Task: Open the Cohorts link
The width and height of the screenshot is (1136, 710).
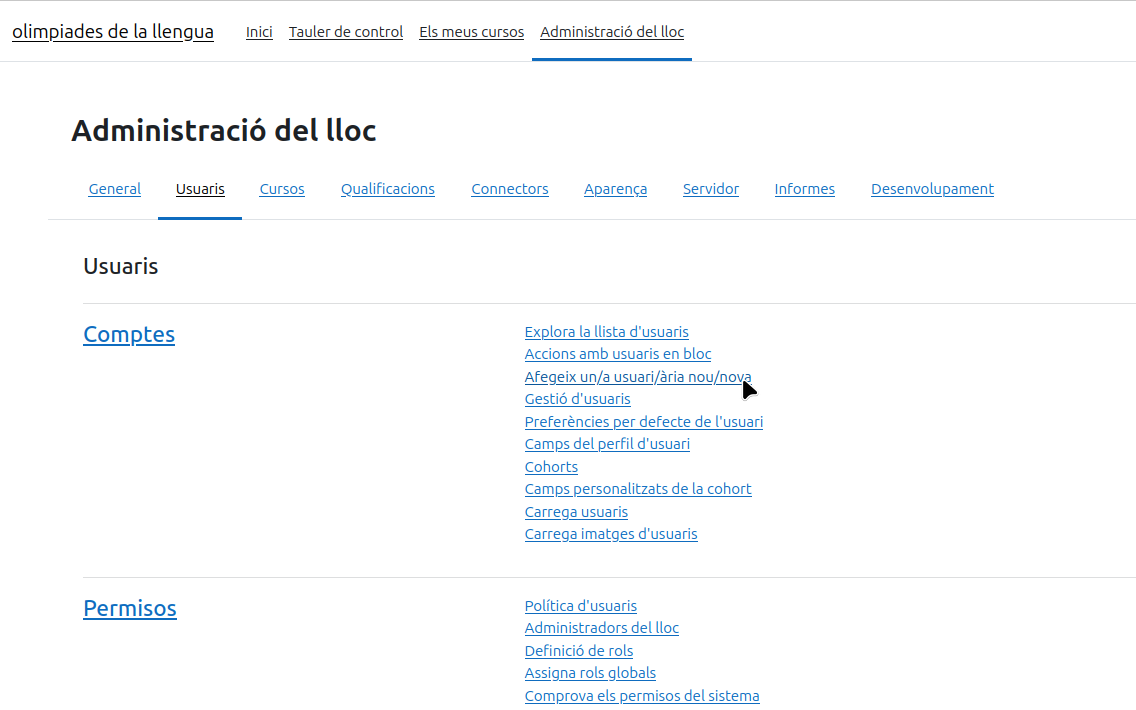Action: click(x=551, y=467)
